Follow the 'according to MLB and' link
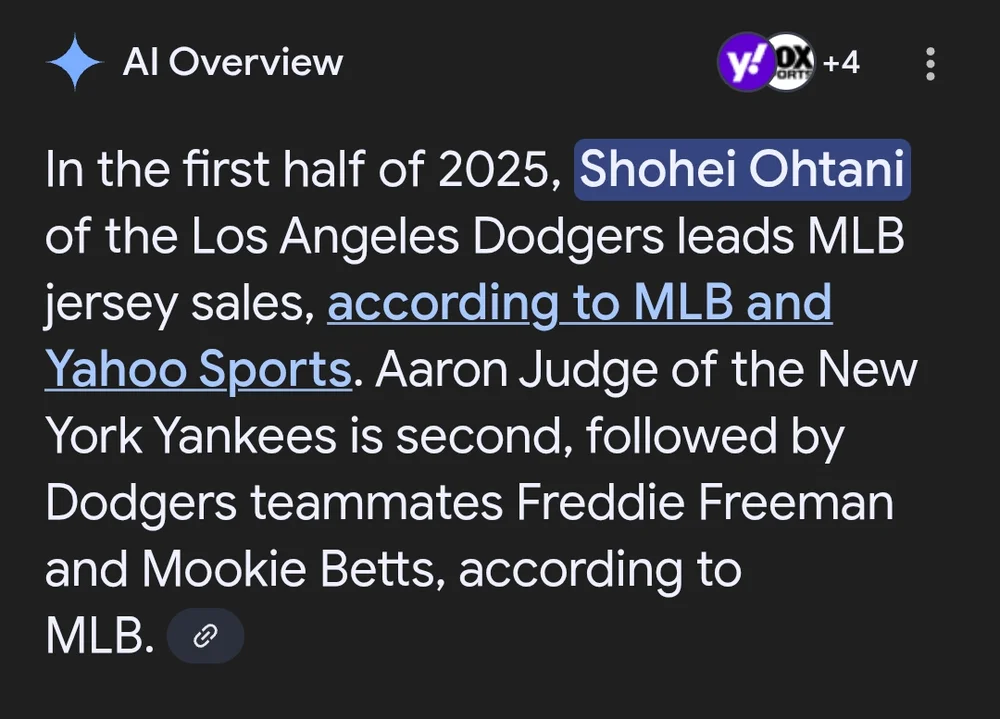The image size is (1000, 719). (580, 302)
